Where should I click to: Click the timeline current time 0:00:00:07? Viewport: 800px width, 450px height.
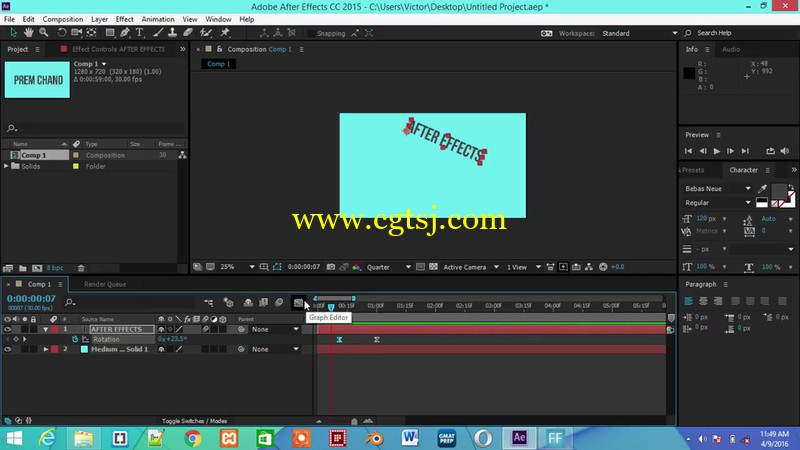pos(31,298)
